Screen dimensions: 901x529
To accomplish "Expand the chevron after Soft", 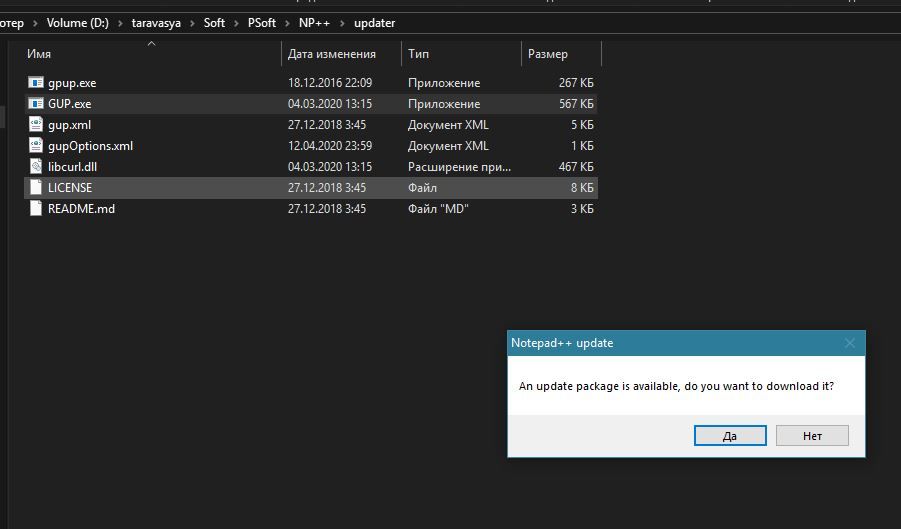I will (236, 23).
